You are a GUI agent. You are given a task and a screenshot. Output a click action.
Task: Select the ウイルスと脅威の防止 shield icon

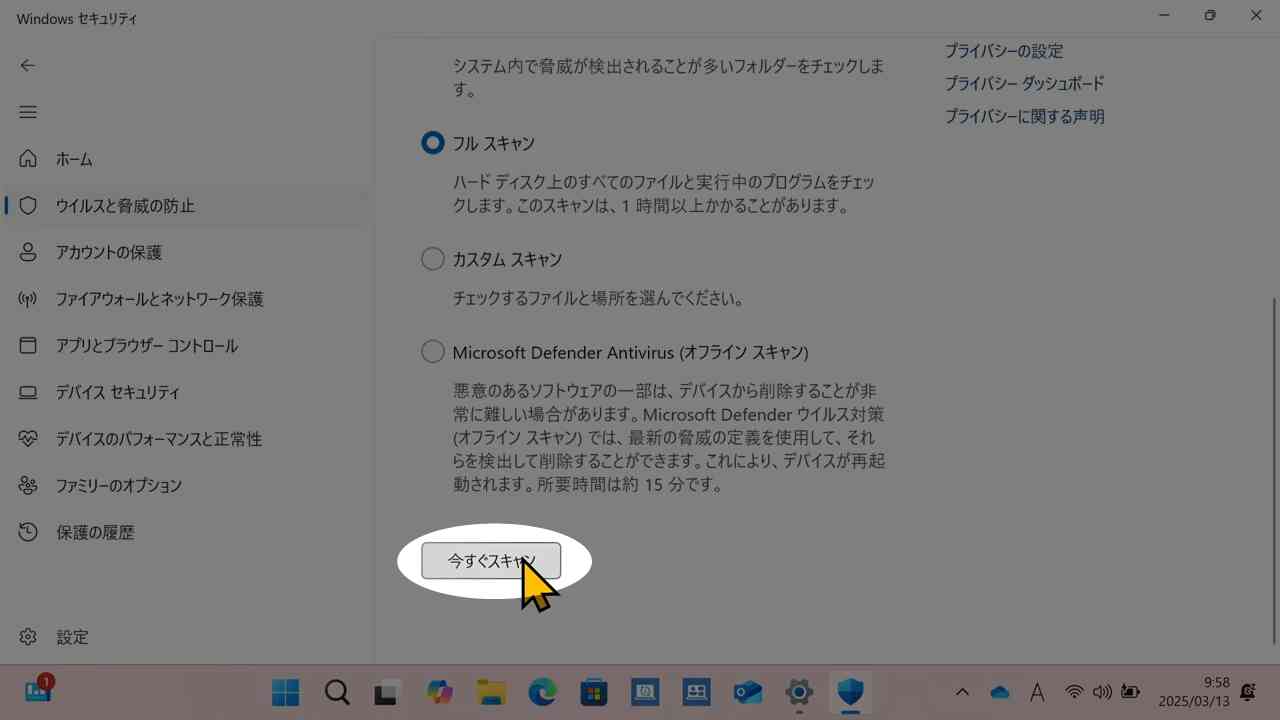[27, 205]
